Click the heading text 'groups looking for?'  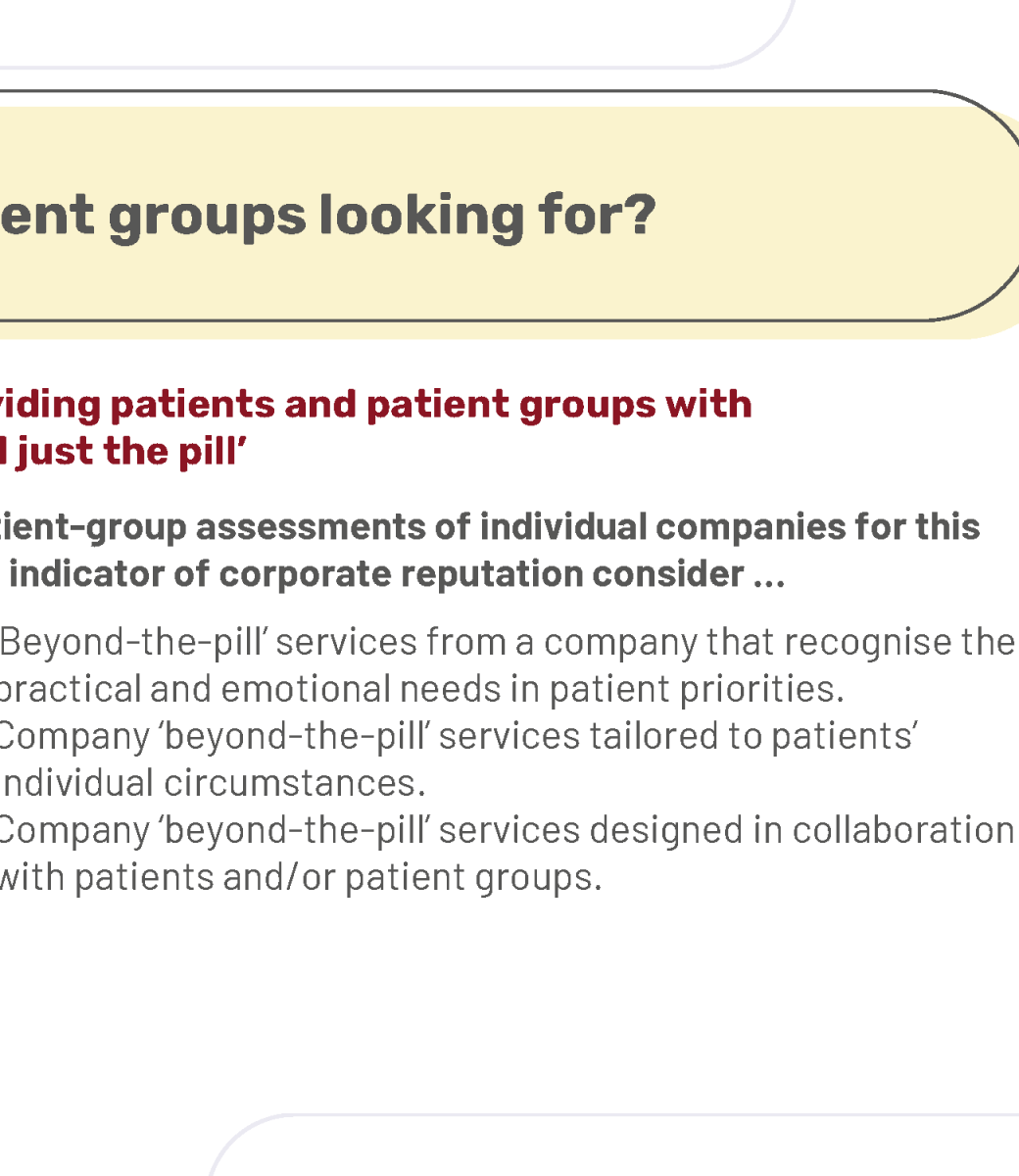[x=382, y=218]
